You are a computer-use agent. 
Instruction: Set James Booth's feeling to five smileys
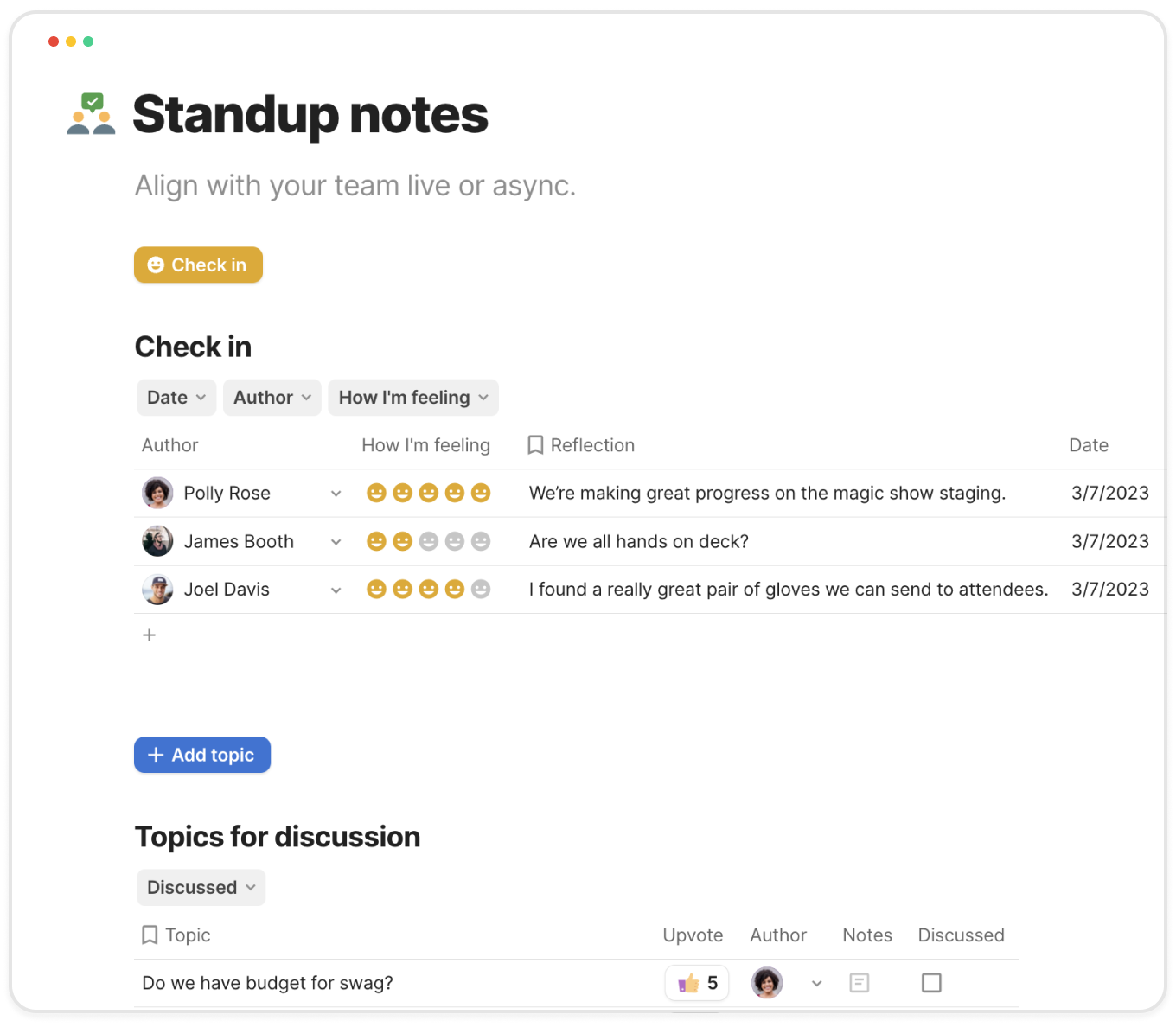(481, 541)
